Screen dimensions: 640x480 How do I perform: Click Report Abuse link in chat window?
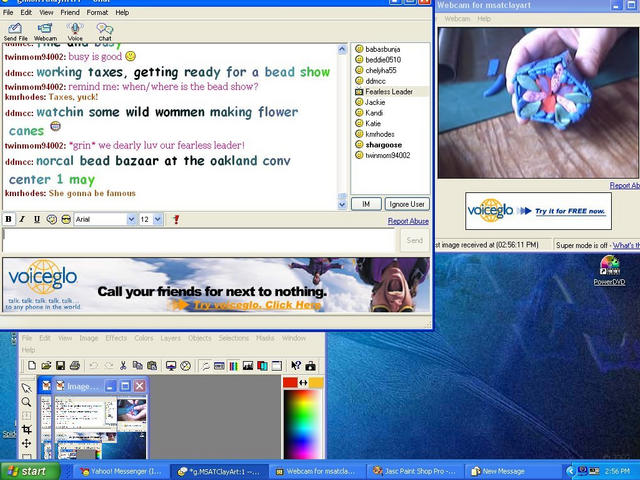(408, 221)
